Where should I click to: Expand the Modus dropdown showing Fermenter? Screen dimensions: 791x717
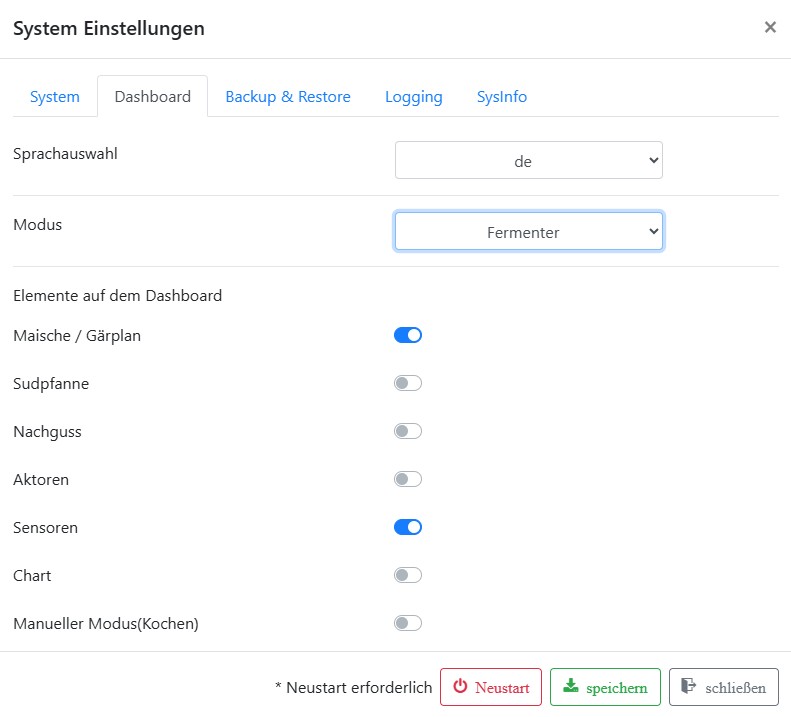click(x=528, y=231)
